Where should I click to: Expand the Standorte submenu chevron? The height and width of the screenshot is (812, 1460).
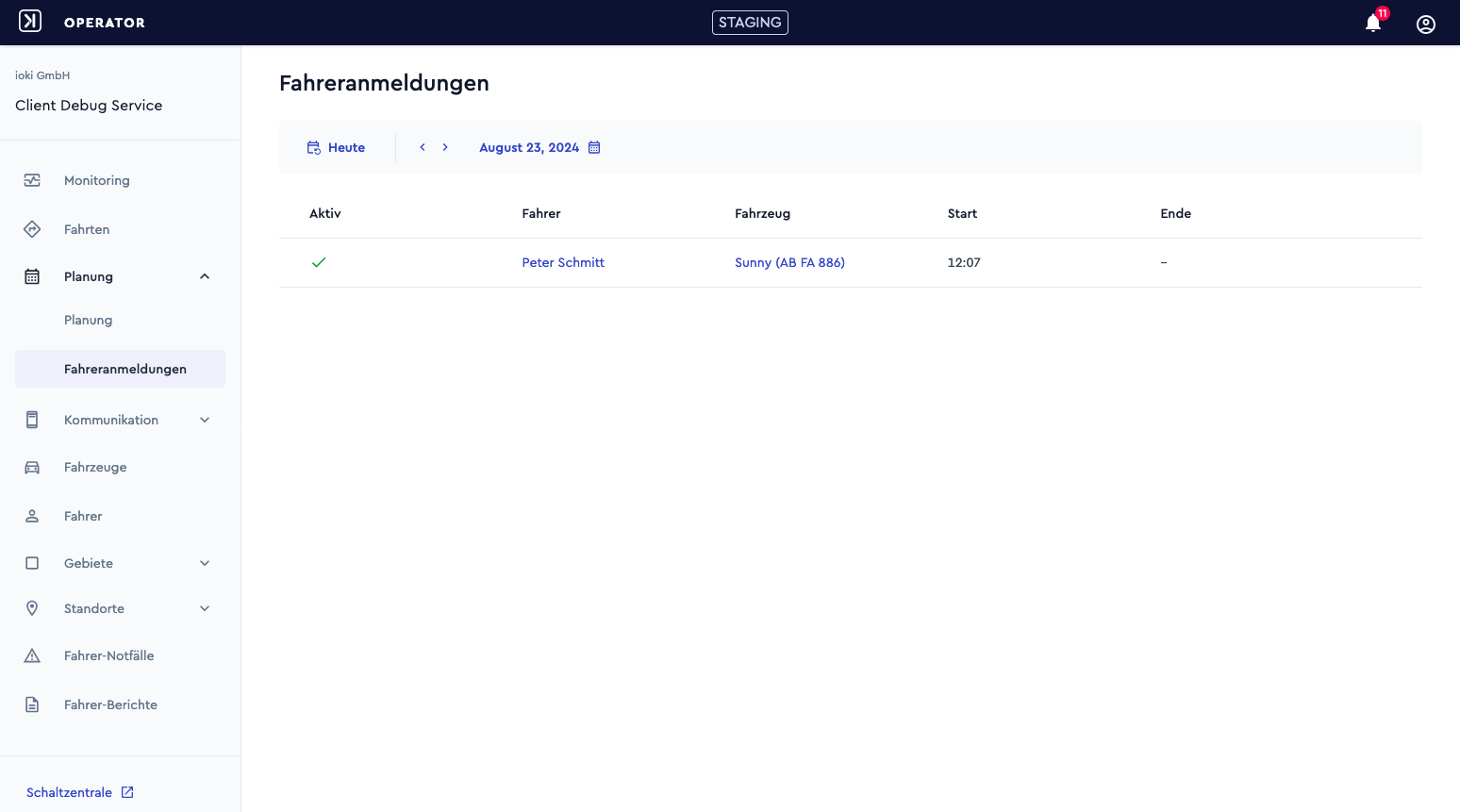[205, 608]
